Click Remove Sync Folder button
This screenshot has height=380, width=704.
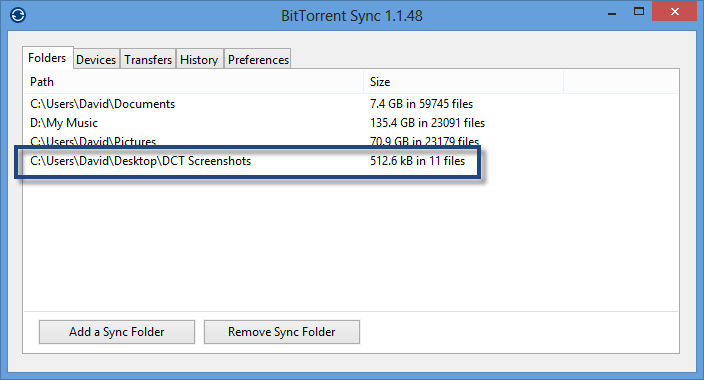click(282, 332)
